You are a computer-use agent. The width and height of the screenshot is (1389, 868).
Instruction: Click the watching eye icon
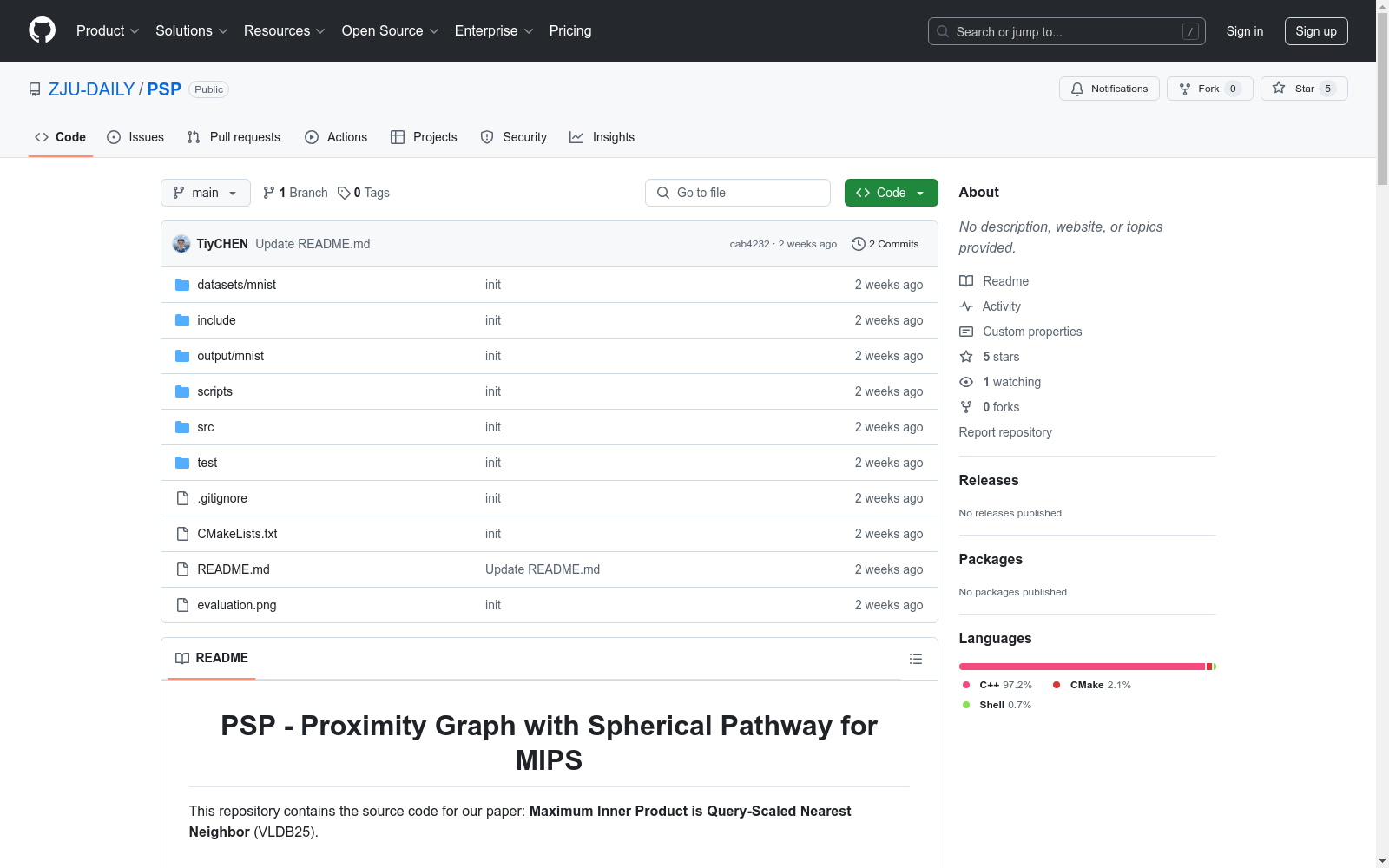(966, 382)
